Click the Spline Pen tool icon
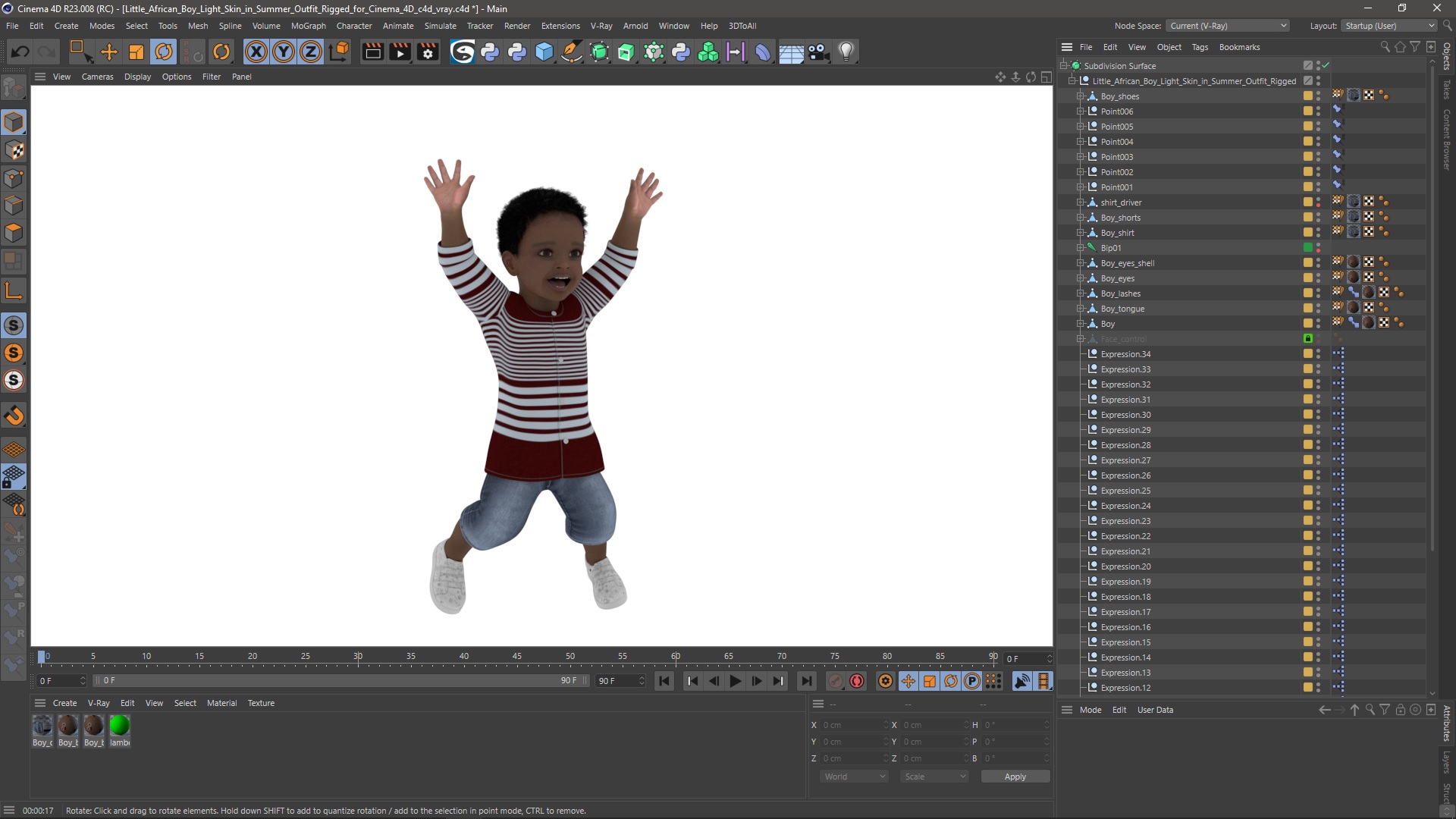The image size is (1456, 819). coord(572,52)
